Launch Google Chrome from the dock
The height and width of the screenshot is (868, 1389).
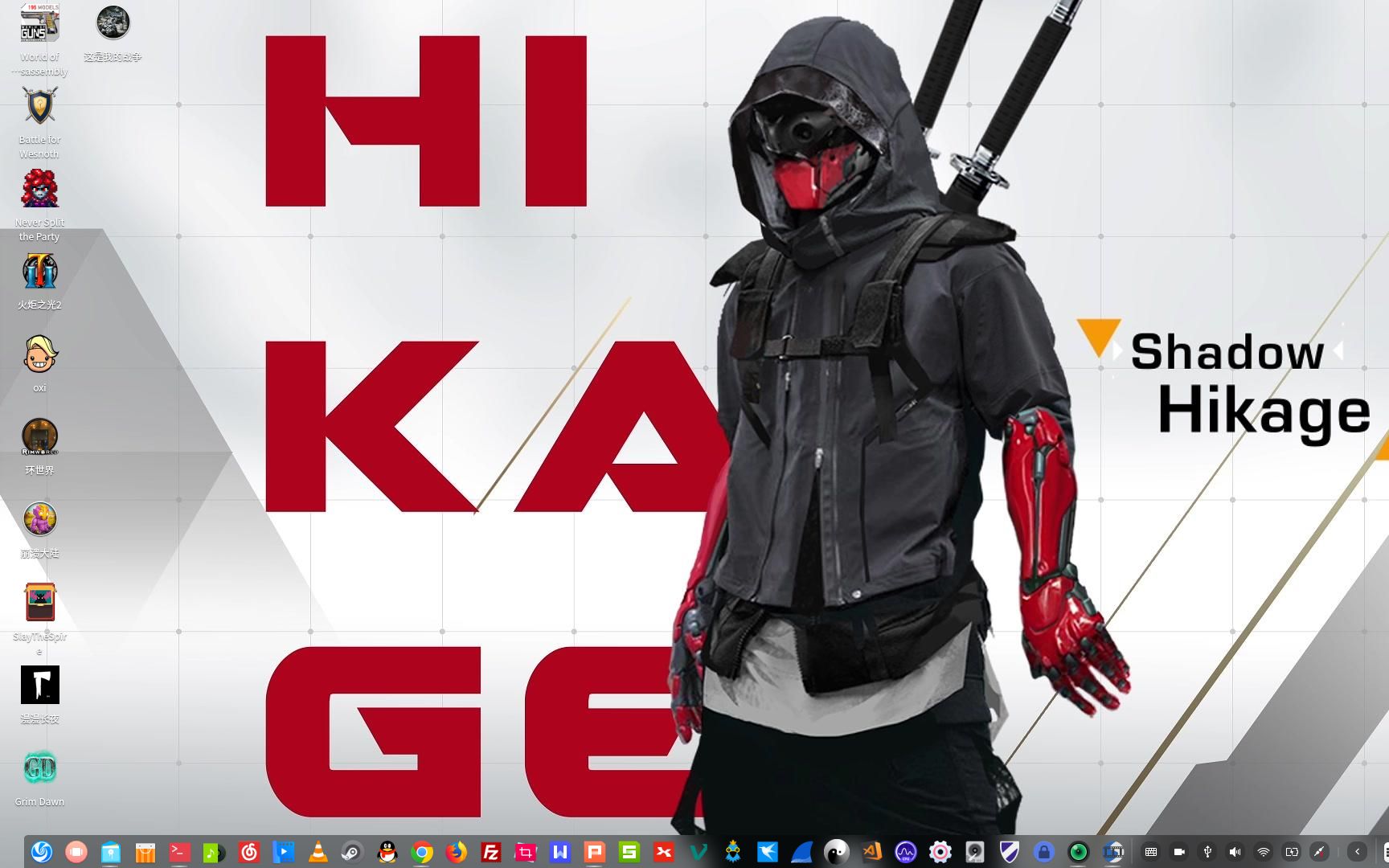(x=422, y=851)
